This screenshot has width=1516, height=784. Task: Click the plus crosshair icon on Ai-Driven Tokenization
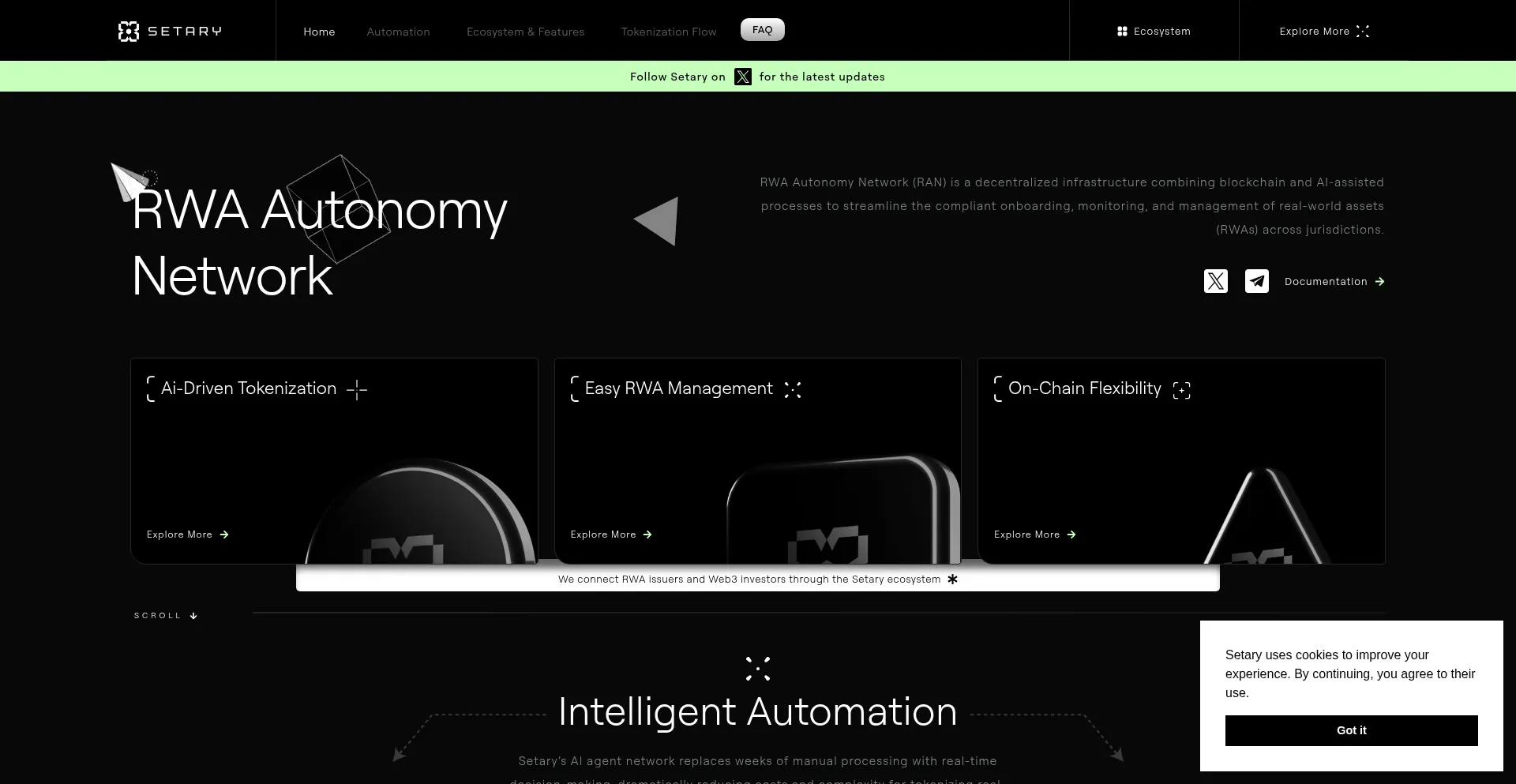click(357, 389)
